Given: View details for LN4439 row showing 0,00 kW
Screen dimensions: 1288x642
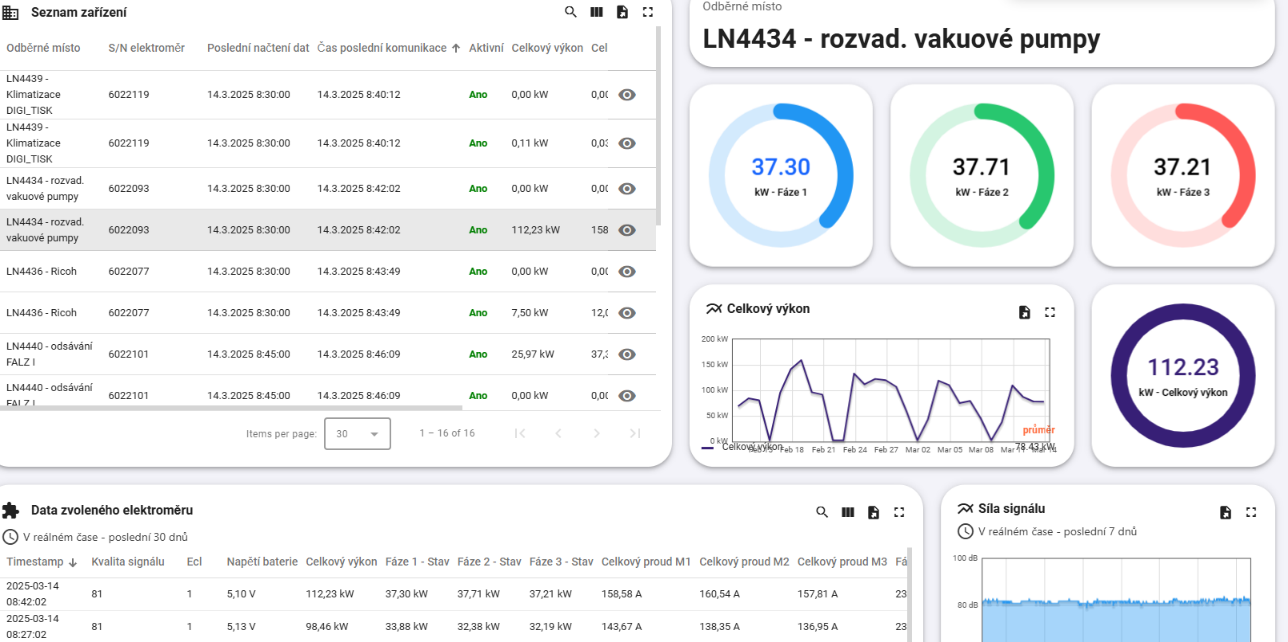Looking at the screenshot, I should pos(627,95).
